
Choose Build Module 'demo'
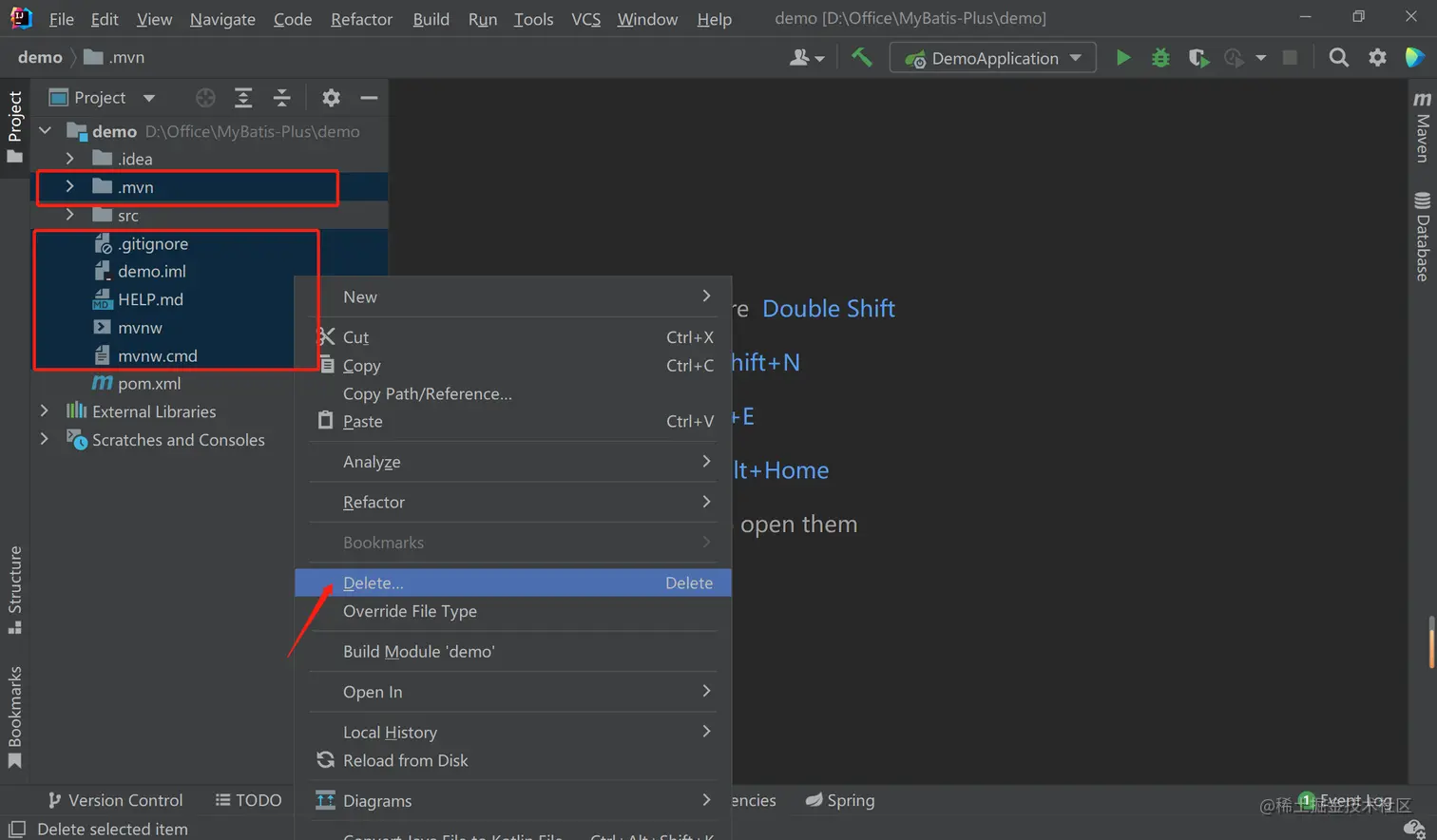[x=513, y=652]
